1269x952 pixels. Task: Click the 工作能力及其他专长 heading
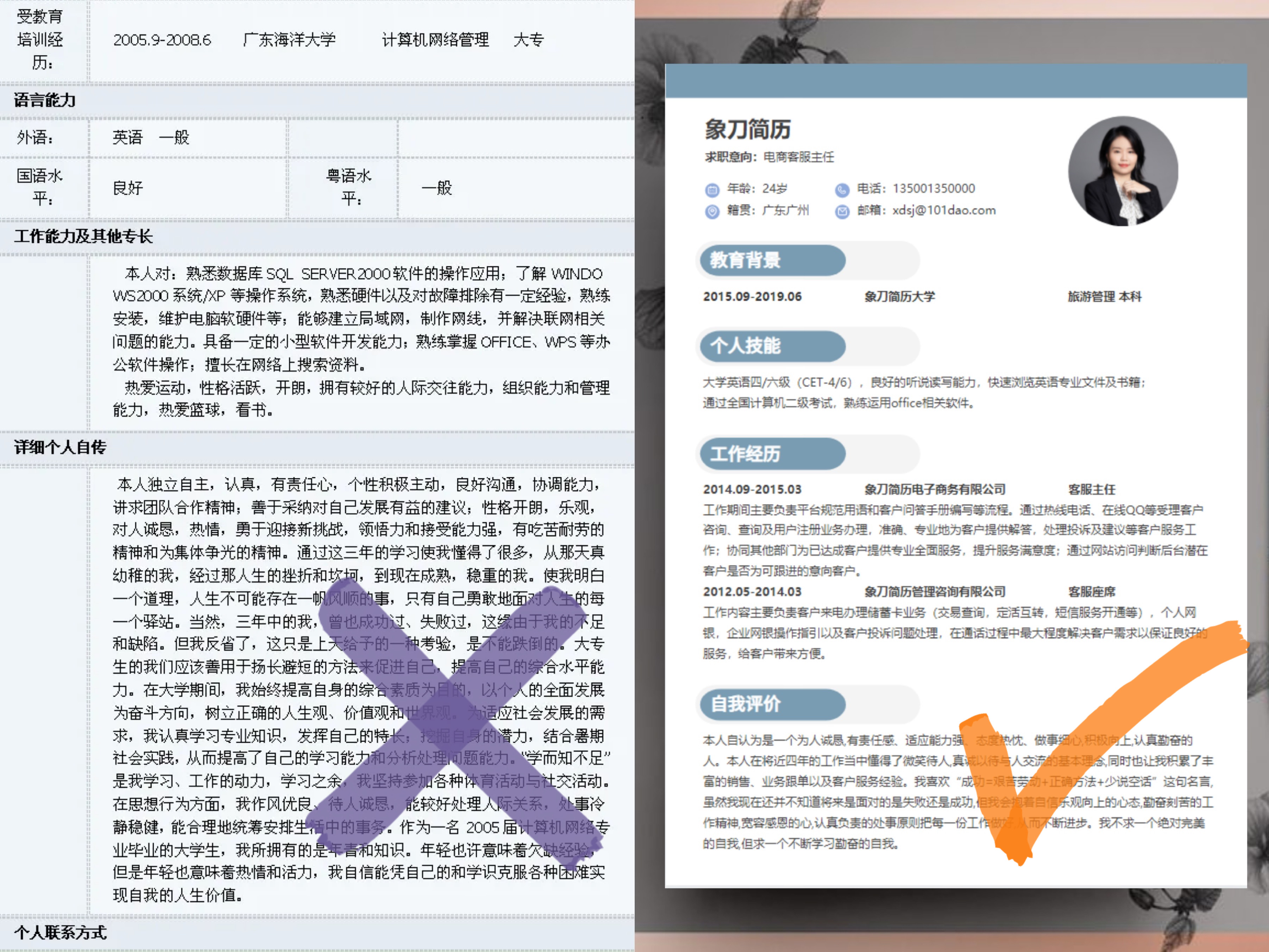point(83,237)
